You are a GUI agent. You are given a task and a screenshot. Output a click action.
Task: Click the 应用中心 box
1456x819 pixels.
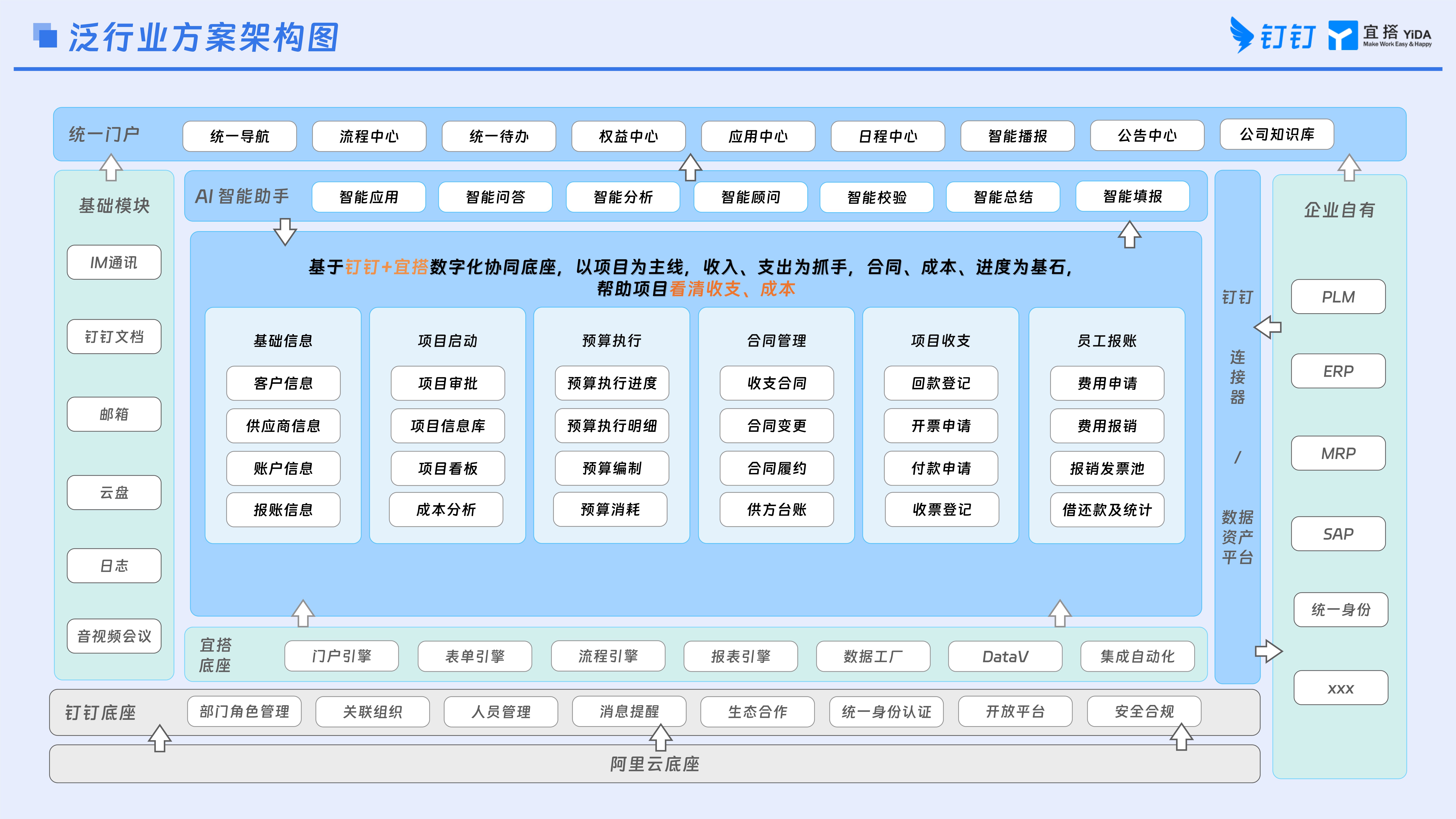pyautogui.click(x=758, y=136)
